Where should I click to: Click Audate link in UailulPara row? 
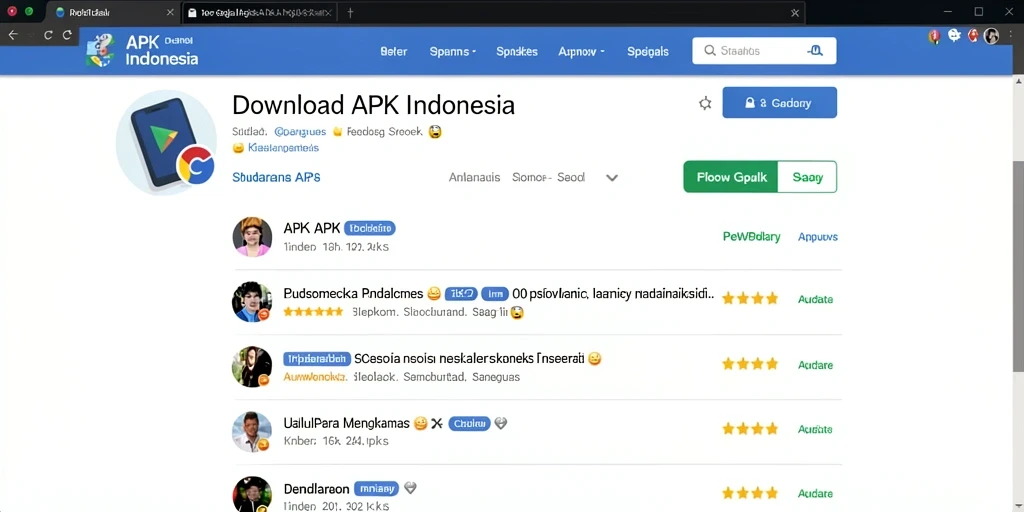coord(815,429)
